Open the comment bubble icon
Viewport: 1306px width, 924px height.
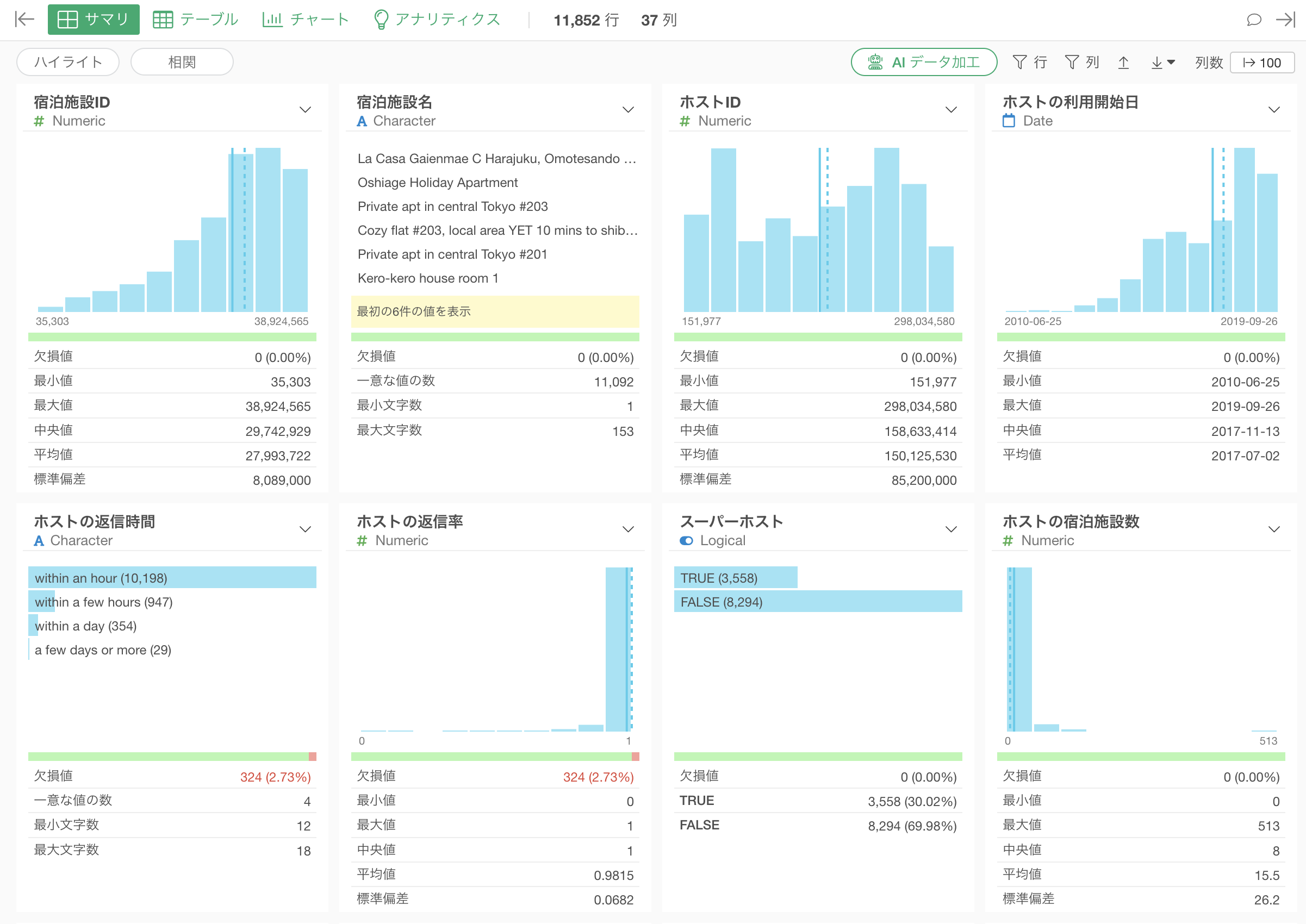[1254, 20]
